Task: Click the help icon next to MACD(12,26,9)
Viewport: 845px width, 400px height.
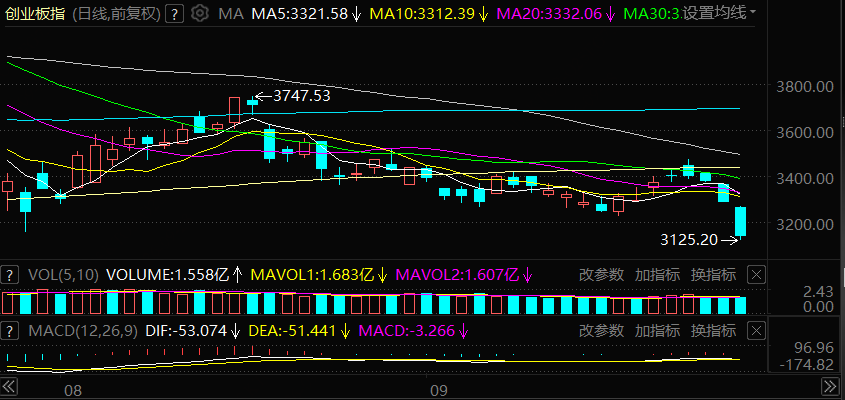Action: tap(9, 330)
